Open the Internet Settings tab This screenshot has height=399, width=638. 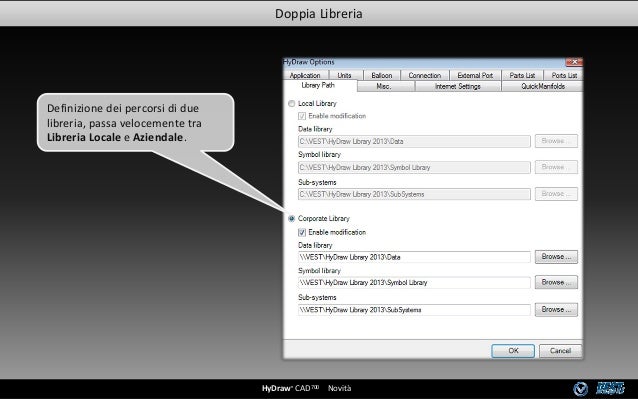458,86
